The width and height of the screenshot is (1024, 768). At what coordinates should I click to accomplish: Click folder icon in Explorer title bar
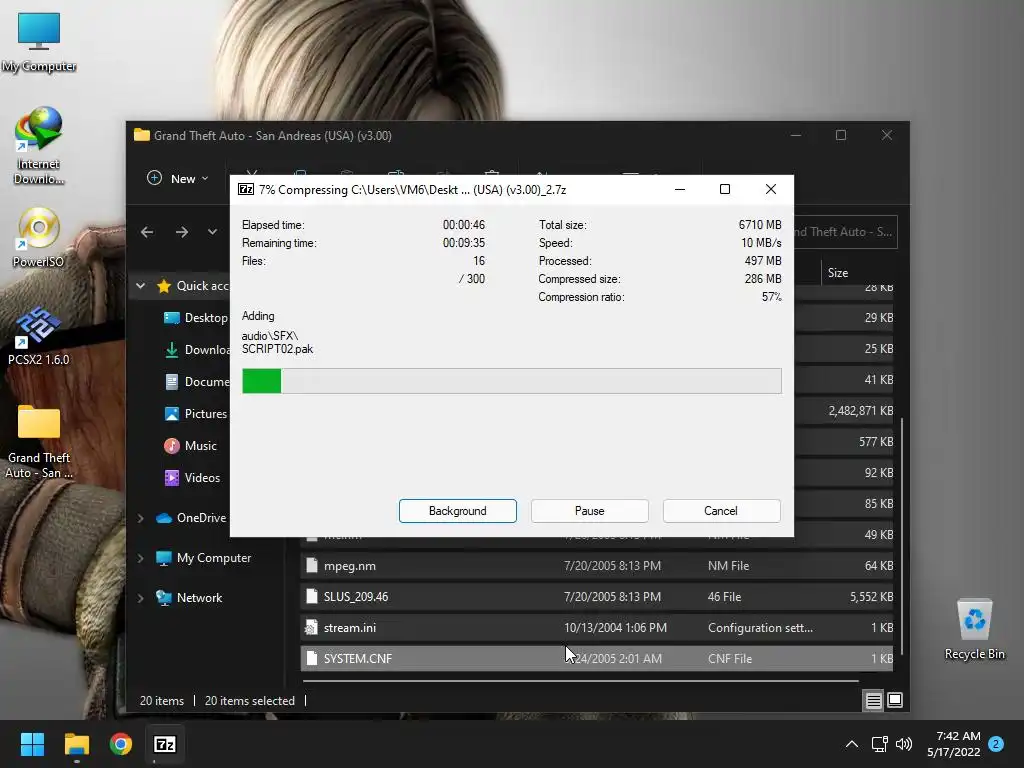pos(142,135)
